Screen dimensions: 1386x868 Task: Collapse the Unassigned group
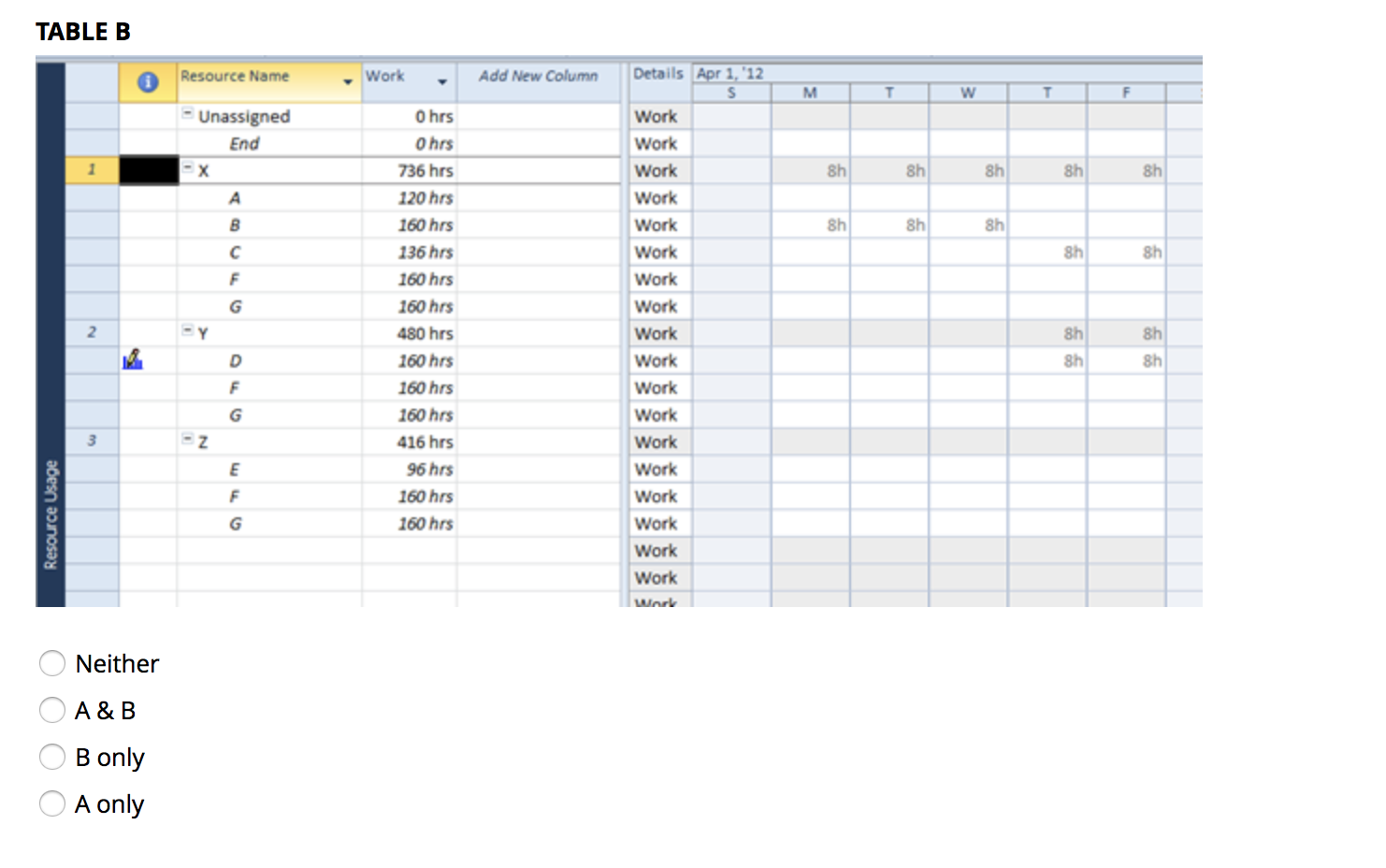[186, 115]
